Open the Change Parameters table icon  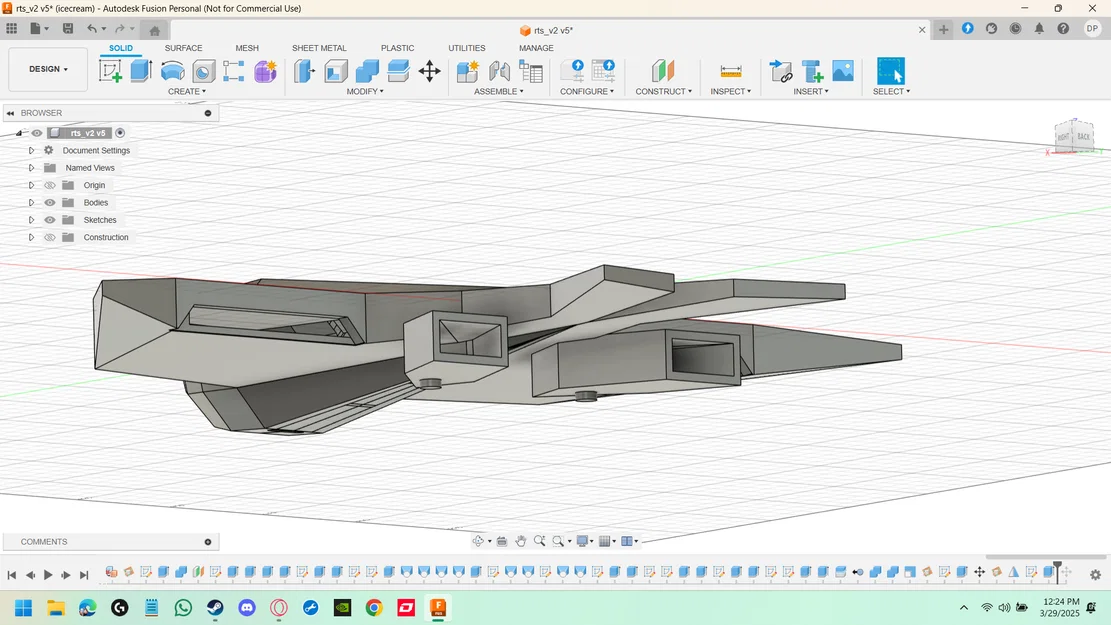[x=531, y=71]
